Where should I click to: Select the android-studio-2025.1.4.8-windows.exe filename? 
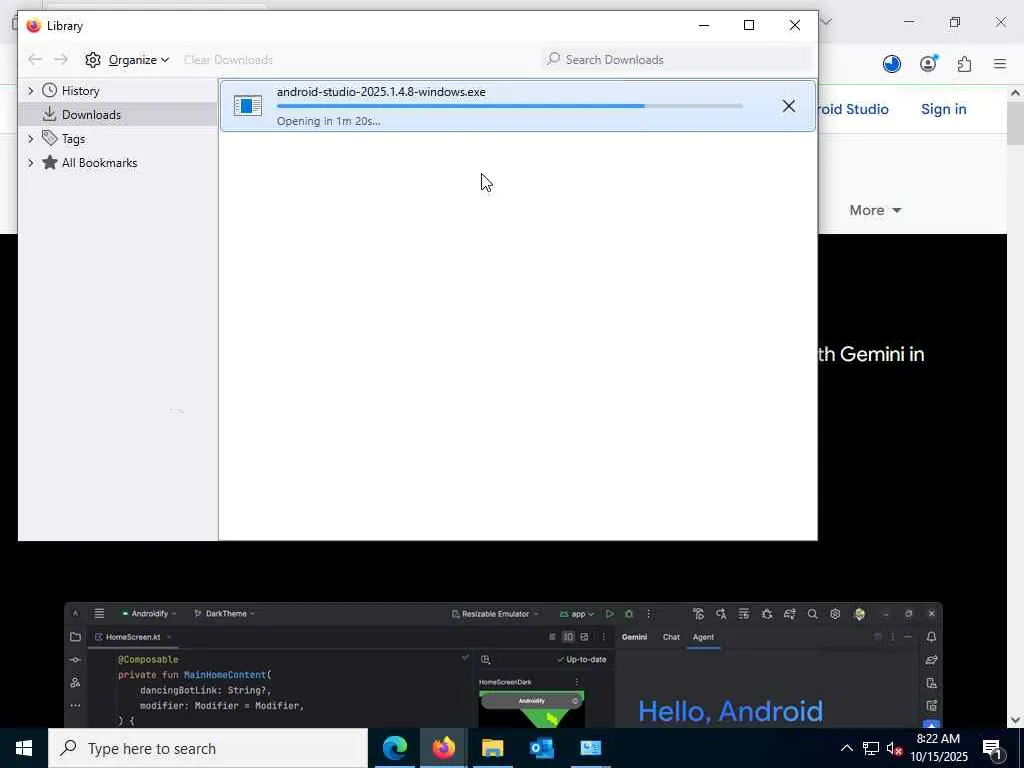pyautogui.click(x=381, y=92)
